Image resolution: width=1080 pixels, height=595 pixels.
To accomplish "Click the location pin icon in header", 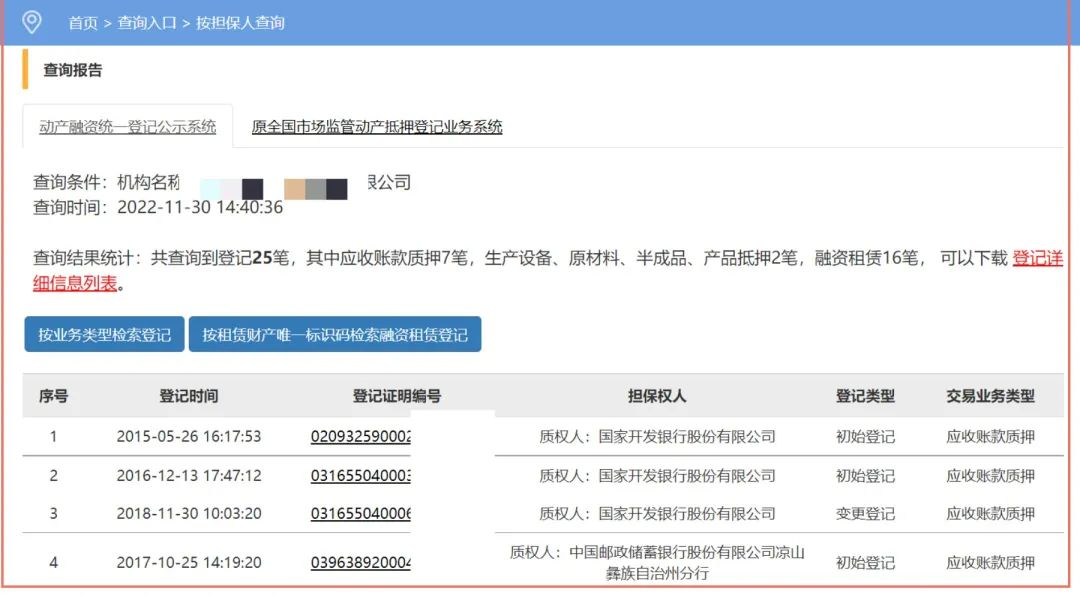I will [32, 22].
